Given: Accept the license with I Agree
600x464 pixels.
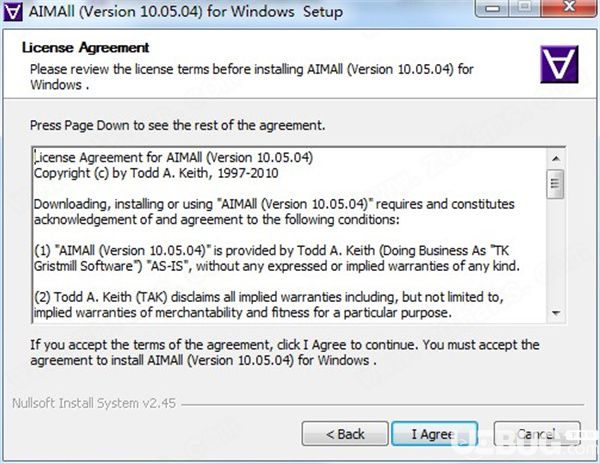Looking at the screenshot, I should (435, 434).
